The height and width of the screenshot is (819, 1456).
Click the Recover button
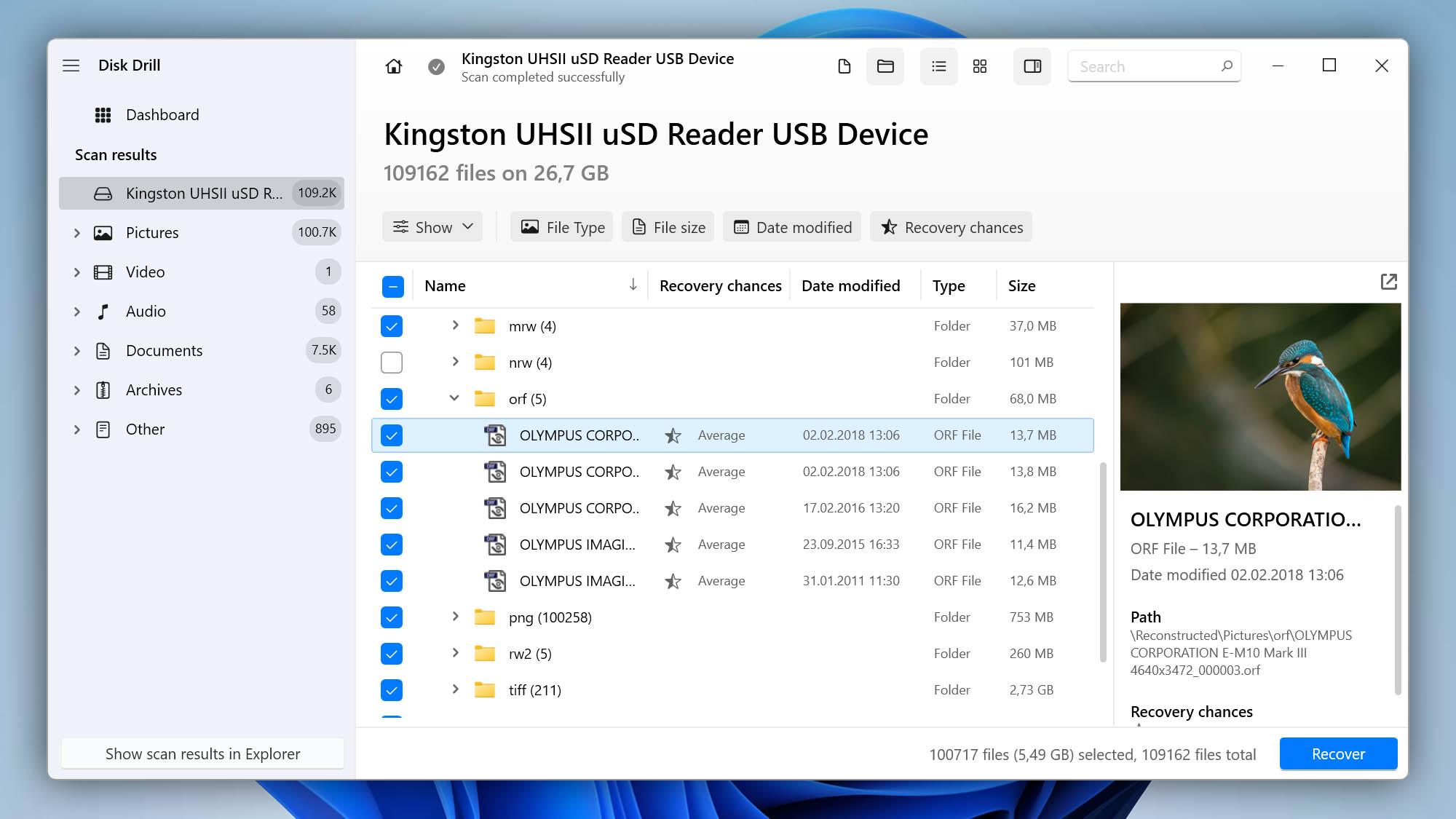click(x=1338, y=753)
